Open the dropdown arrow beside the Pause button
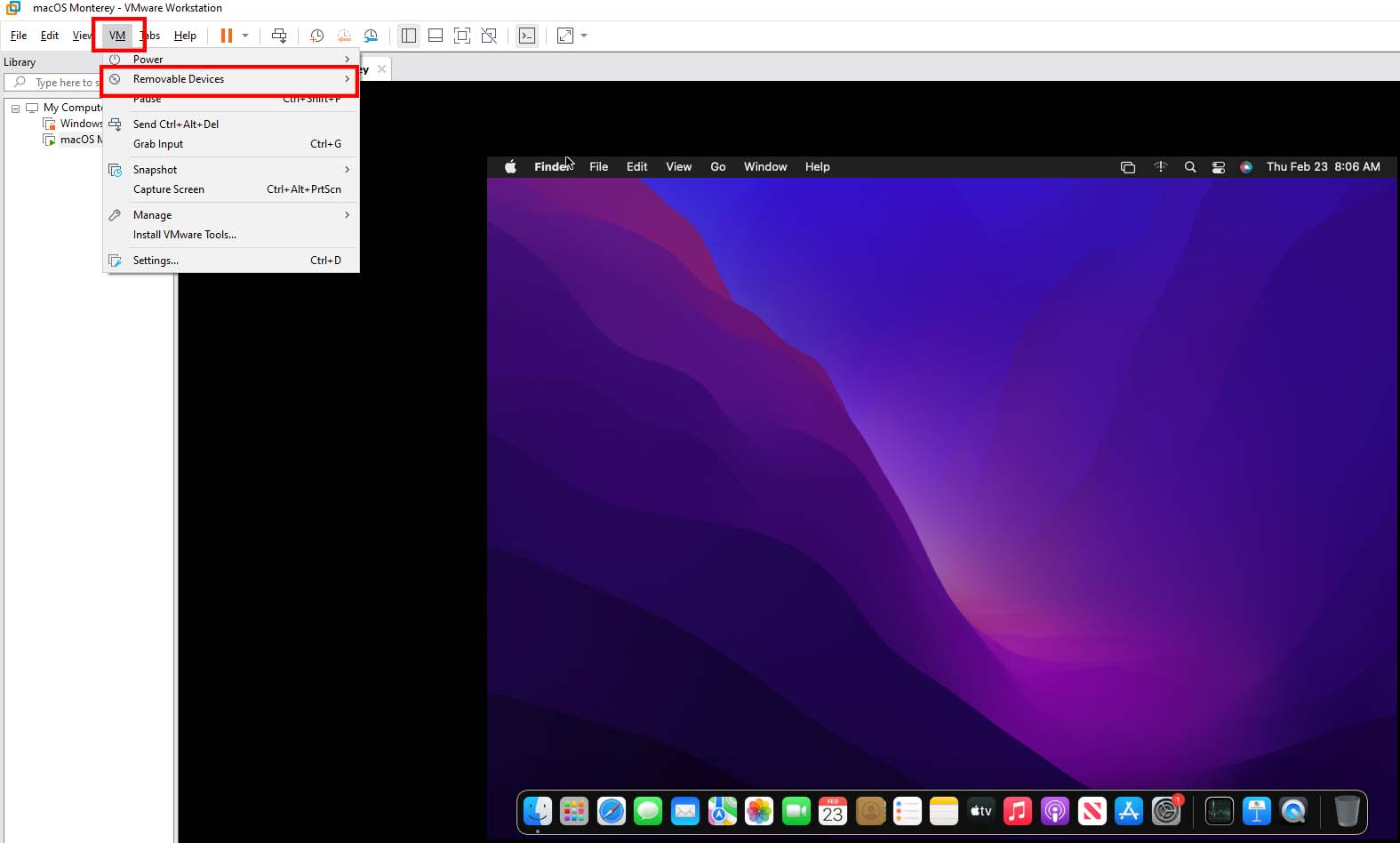 pyautogui.click(x=245, y=36)
